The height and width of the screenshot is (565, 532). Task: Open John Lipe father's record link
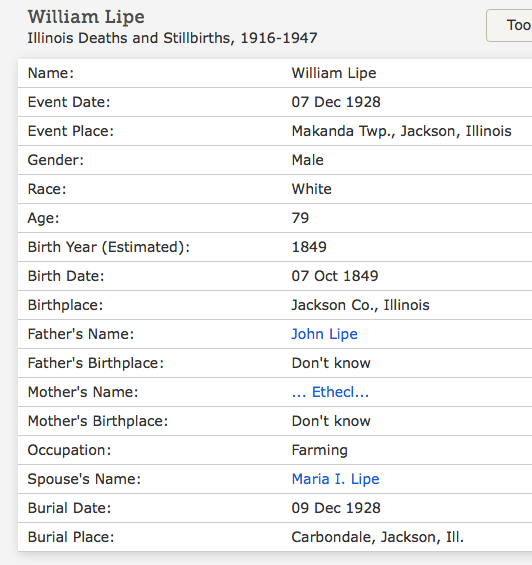coord(324,334)
